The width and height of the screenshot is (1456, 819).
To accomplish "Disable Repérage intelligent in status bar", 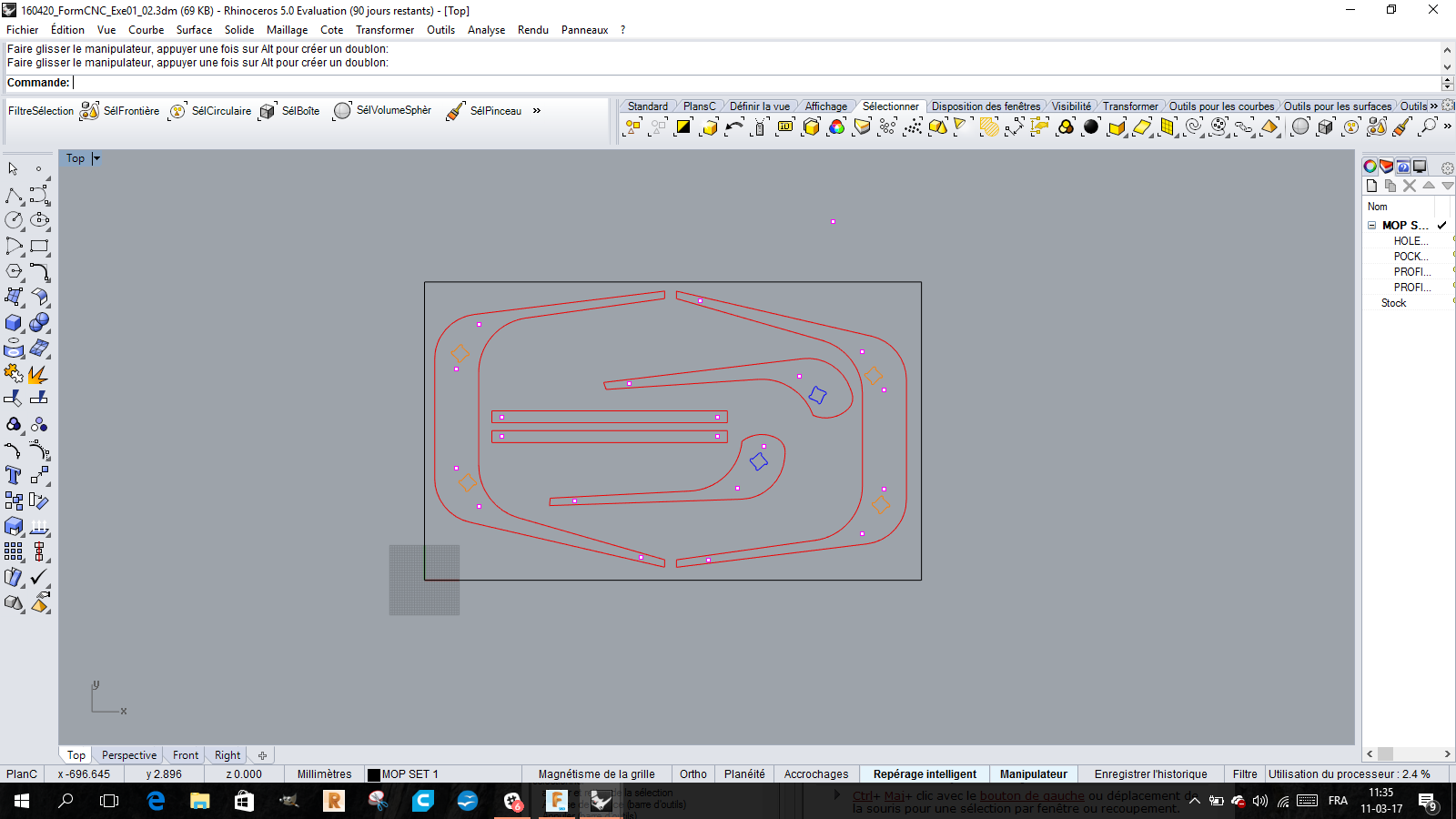I will pos(925,774).
